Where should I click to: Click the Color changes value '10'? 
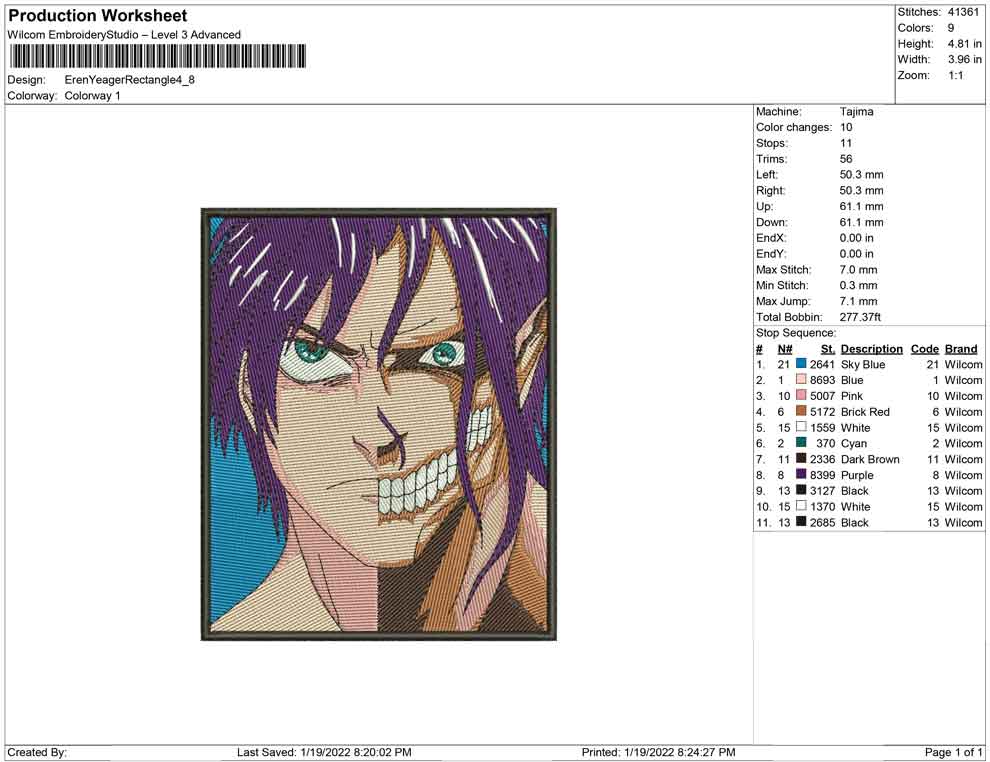point(846,128)
